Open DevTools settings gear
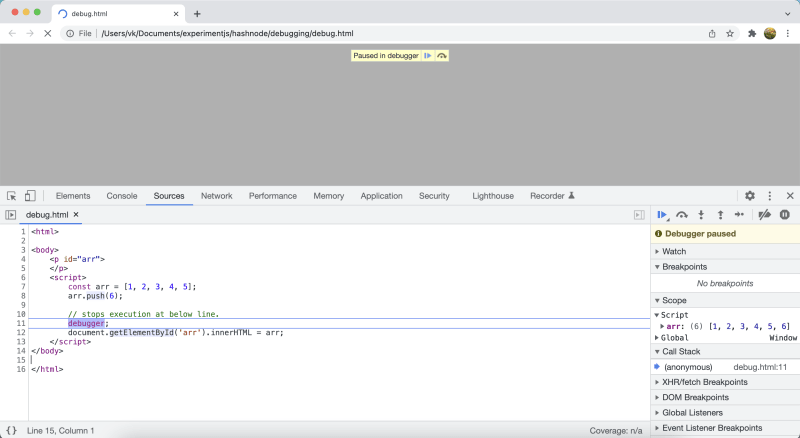 click(x=749, y=196)
